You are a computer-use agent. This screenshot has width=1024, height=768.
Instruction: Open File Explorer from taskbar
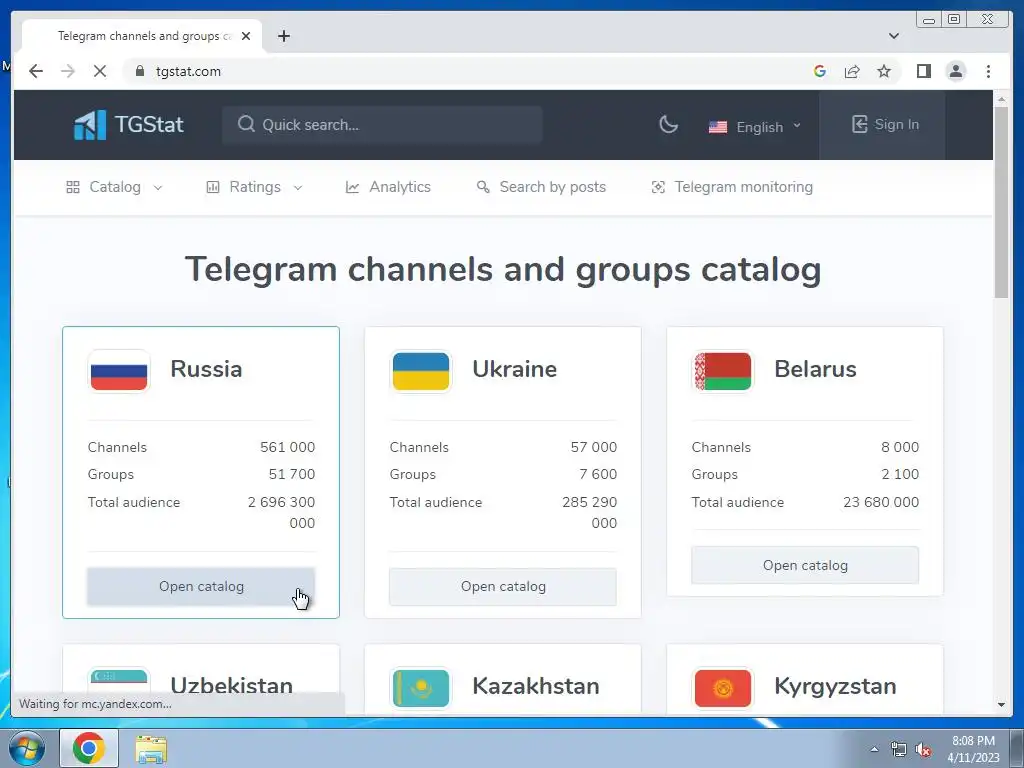click(x=151, y=748)
